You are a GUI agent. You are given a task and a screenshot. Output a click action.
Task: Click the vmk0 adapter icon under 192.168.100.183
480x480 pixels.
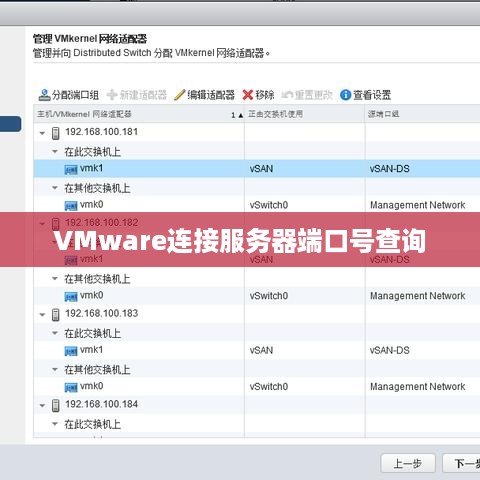[71, 387]
